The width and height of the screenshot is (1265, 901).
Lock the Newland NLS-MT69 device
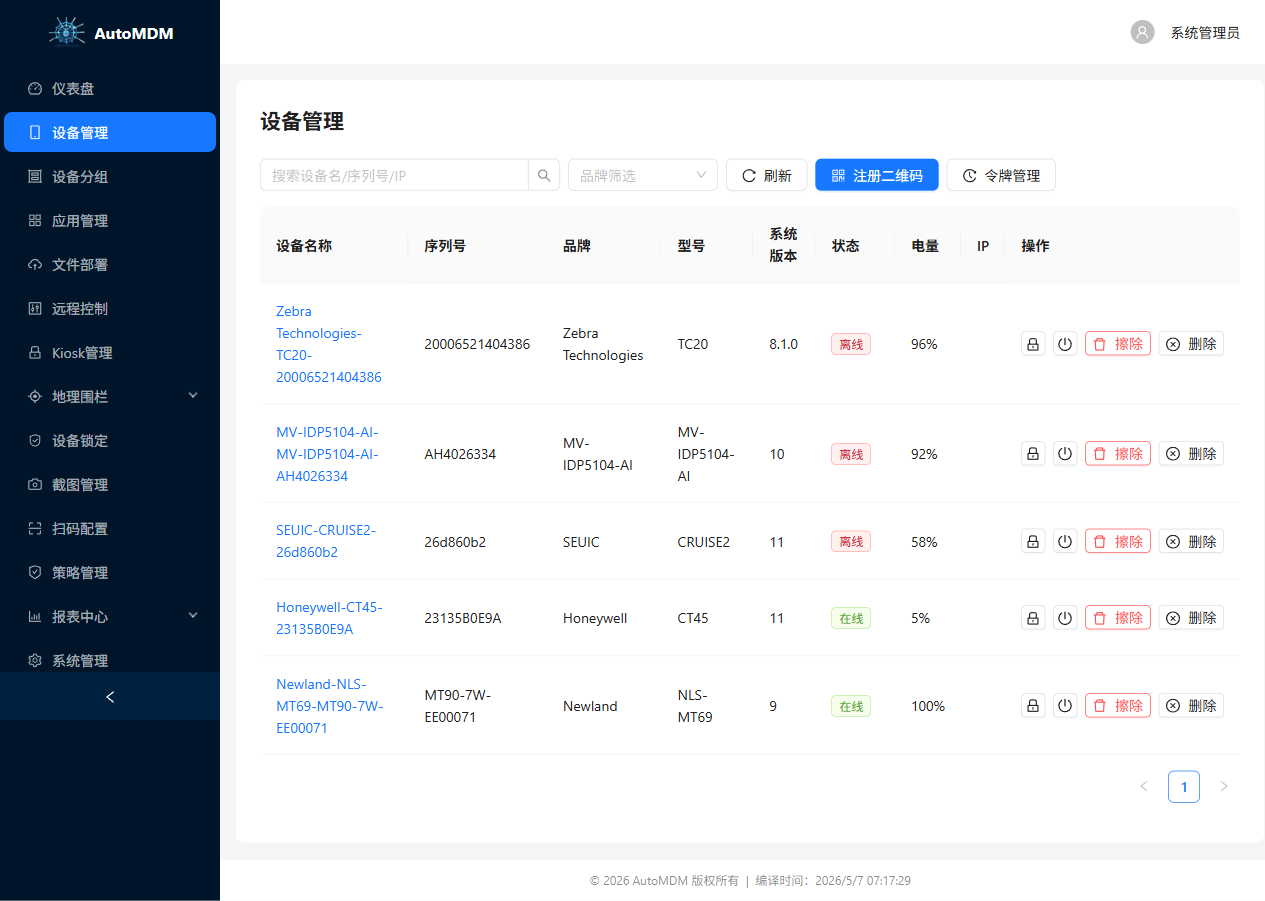click(1033, 706)
